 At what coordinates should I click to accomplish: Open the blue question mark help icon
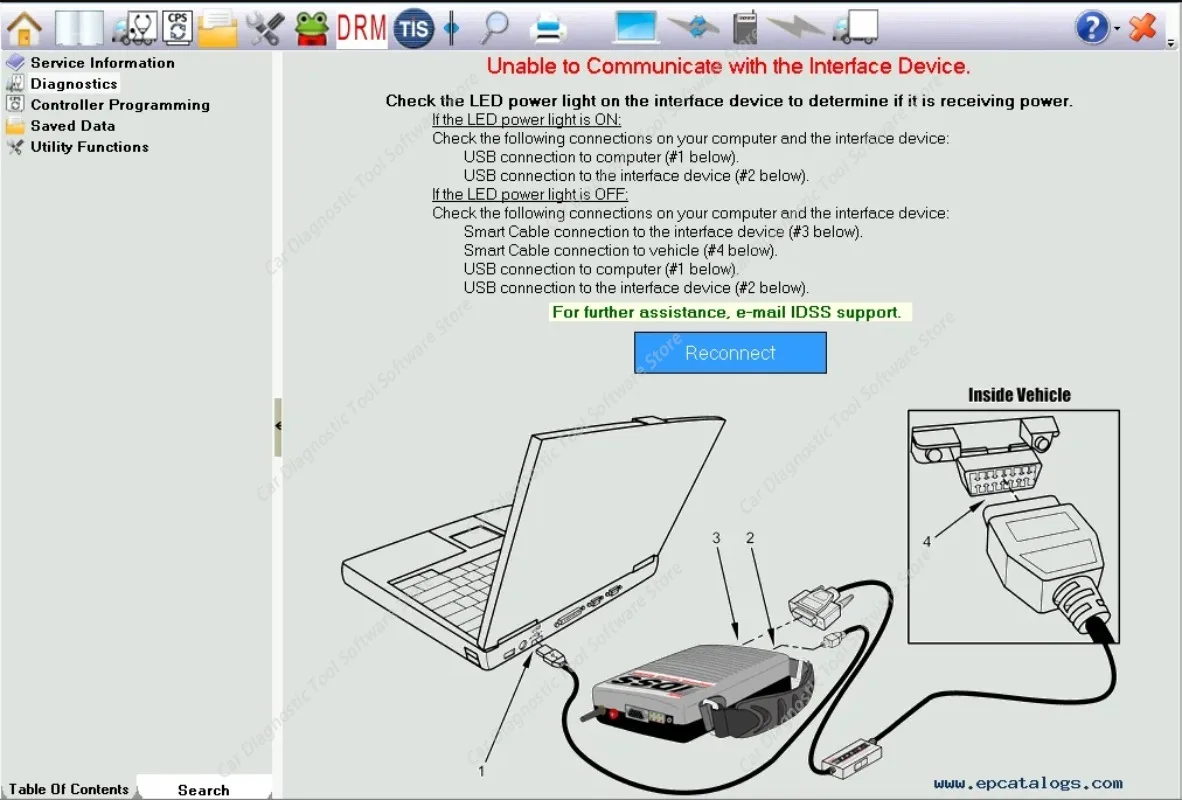click(x=1092, y=29)
